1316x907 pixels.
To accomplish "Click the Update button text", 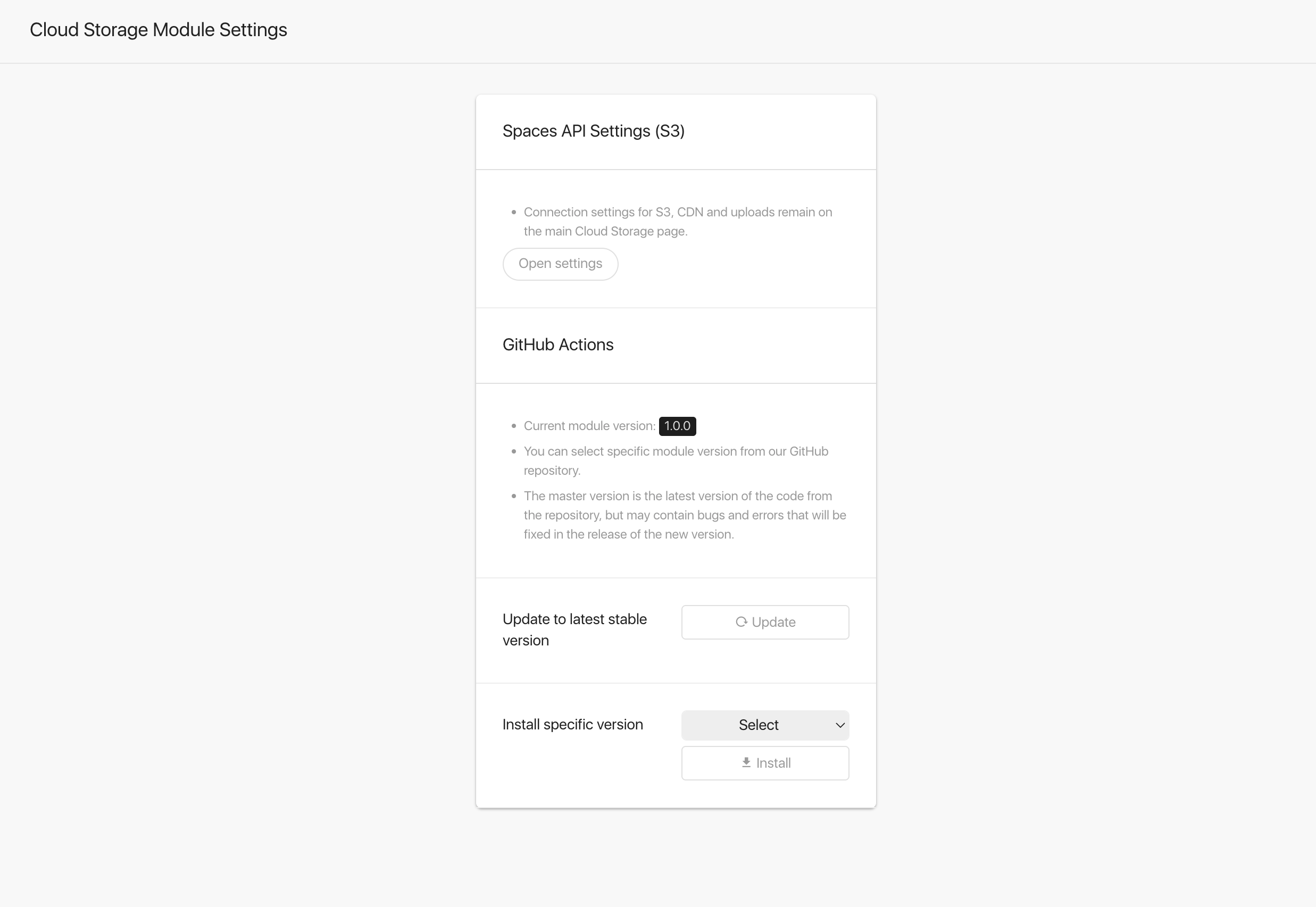I will pyautogui.click(x=773, y=622).
